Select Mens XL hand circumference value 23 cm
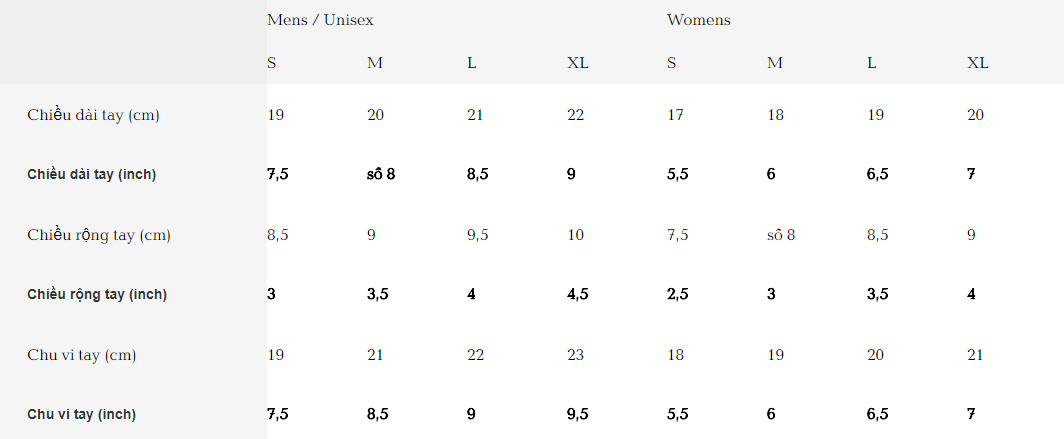 tap(575, 355)
